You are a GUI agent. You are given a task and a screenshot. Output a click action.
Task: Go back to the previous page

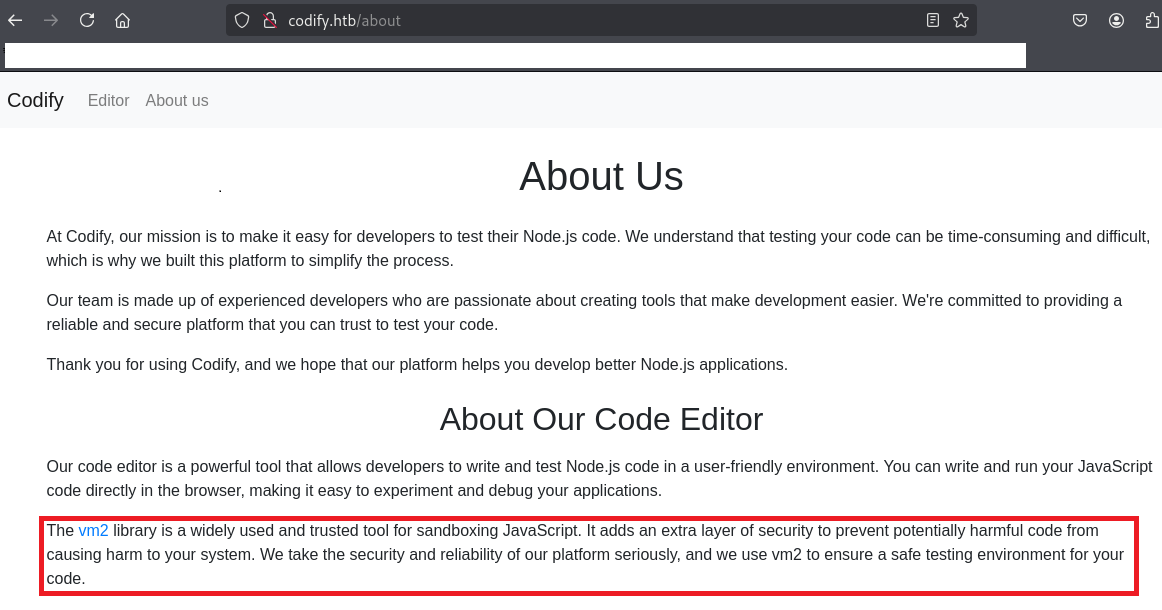[x=15, y=20]
